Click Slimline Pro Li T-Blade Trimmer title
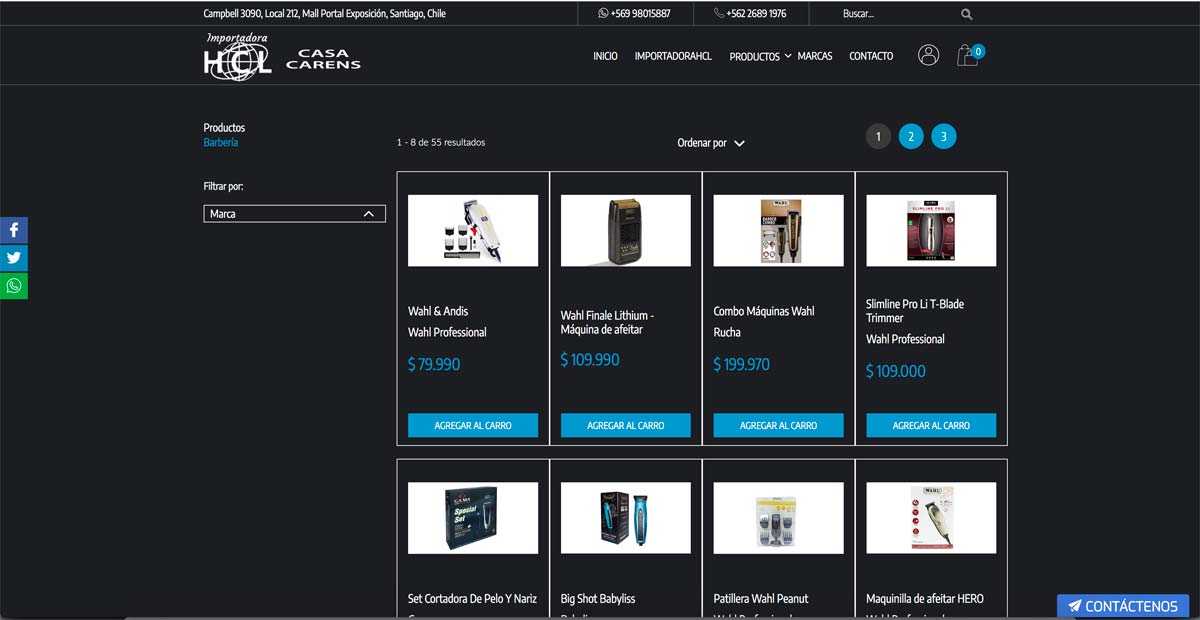This screenshot has height=620, width=1200. click(x=915, y=311)
